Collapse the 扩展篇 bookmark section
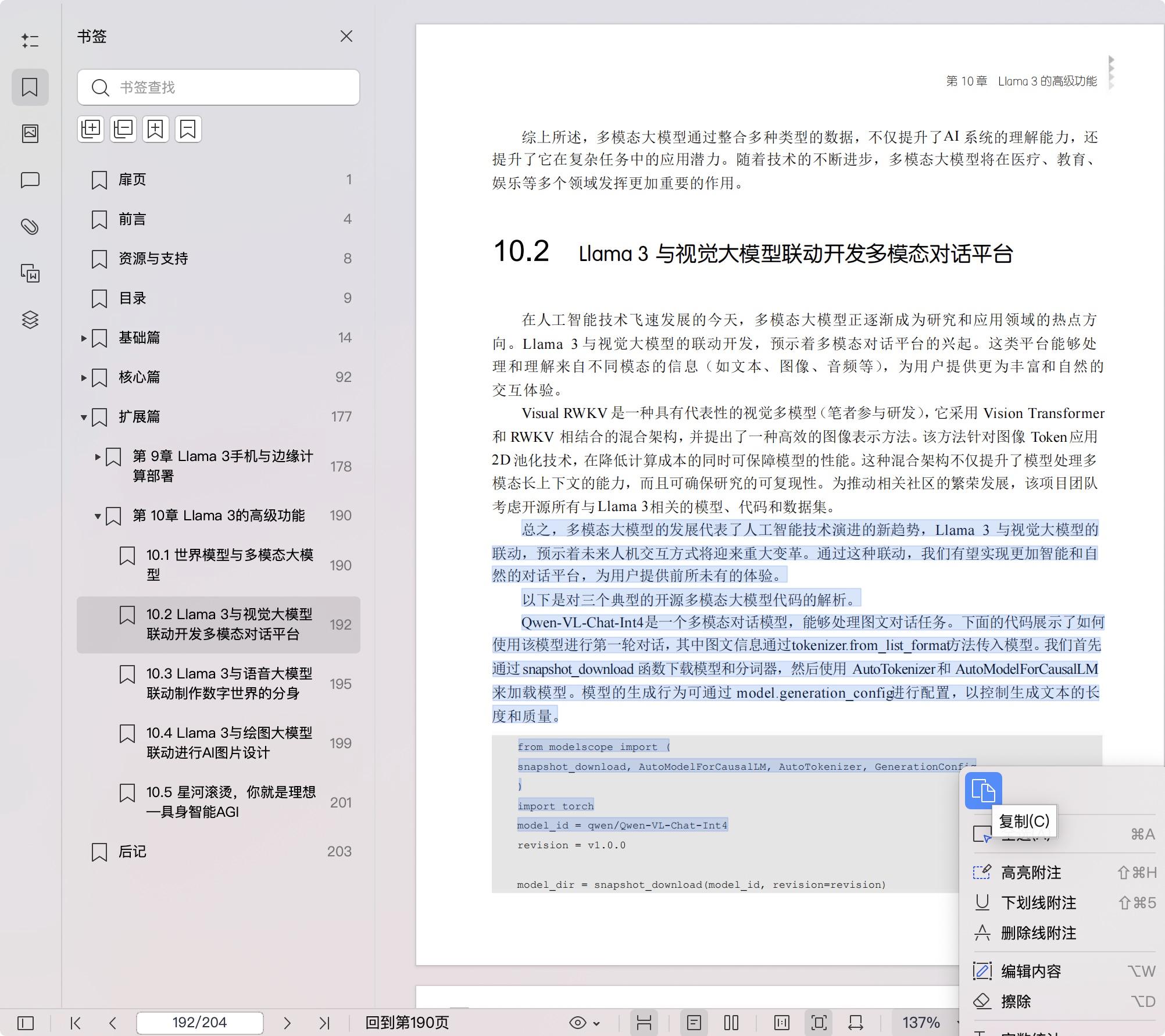Screen dimensions: 1165x1036 click(84, 416)
